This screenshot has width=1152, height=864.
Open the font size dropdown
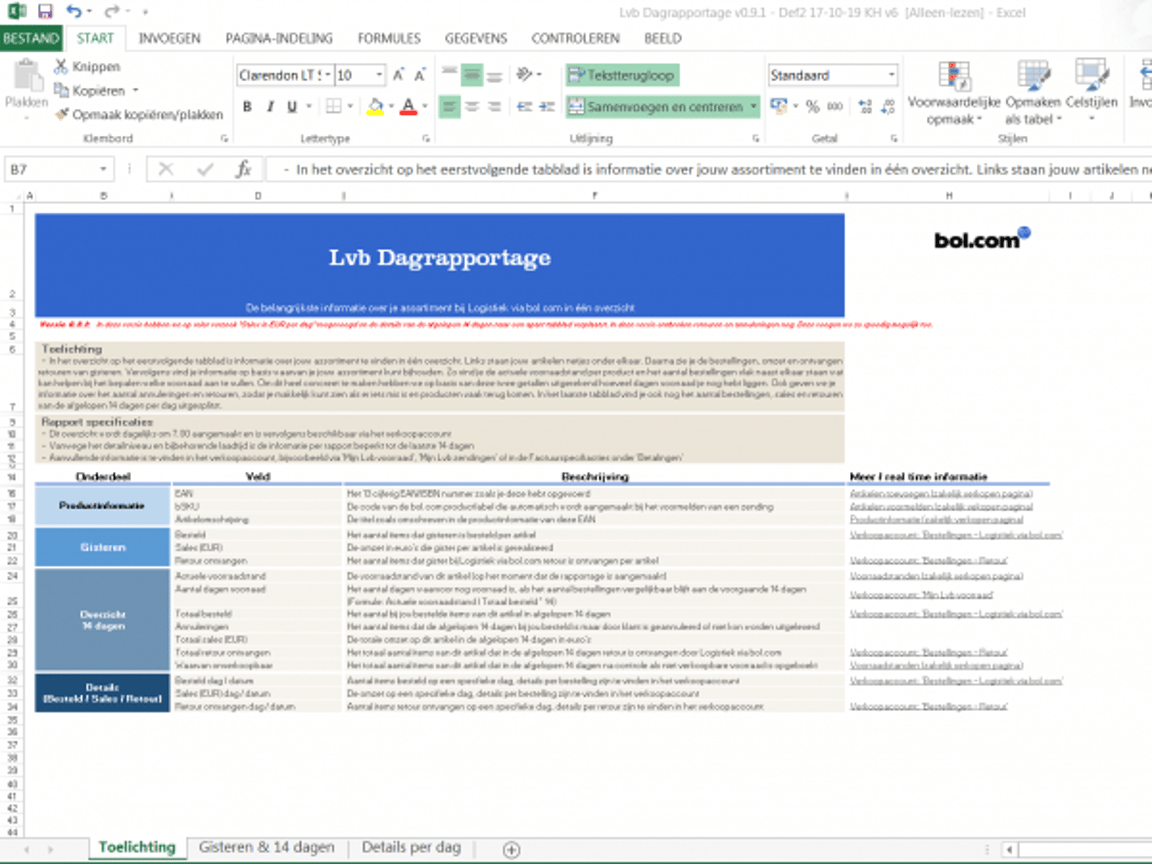coord(380,75)
